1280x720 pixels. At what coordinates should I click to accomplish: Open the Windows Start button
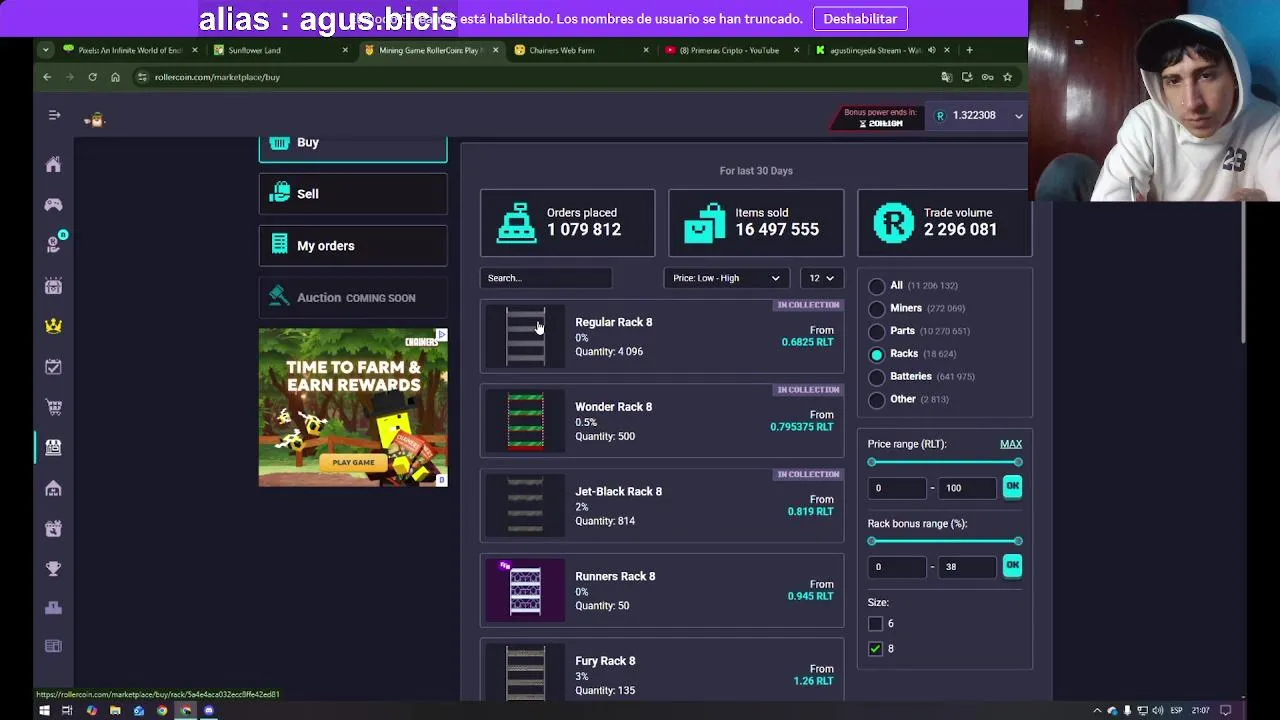(x=44, y=711)
